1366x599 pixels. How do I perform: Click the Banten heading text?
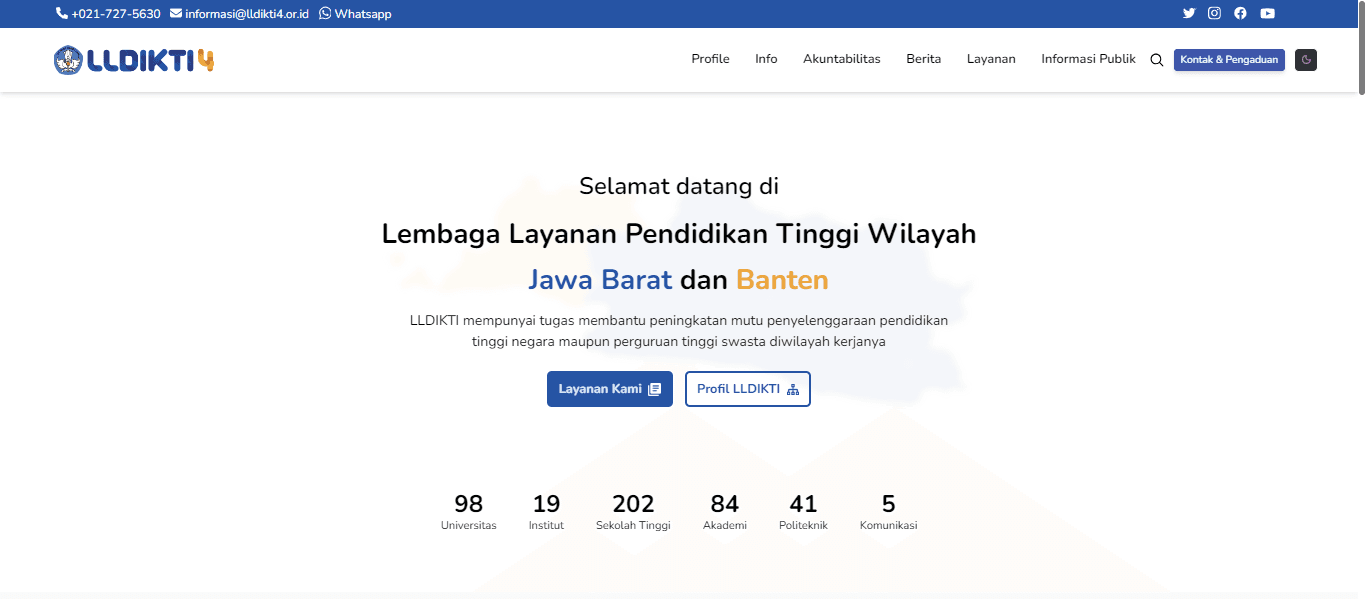click(782, 279)
